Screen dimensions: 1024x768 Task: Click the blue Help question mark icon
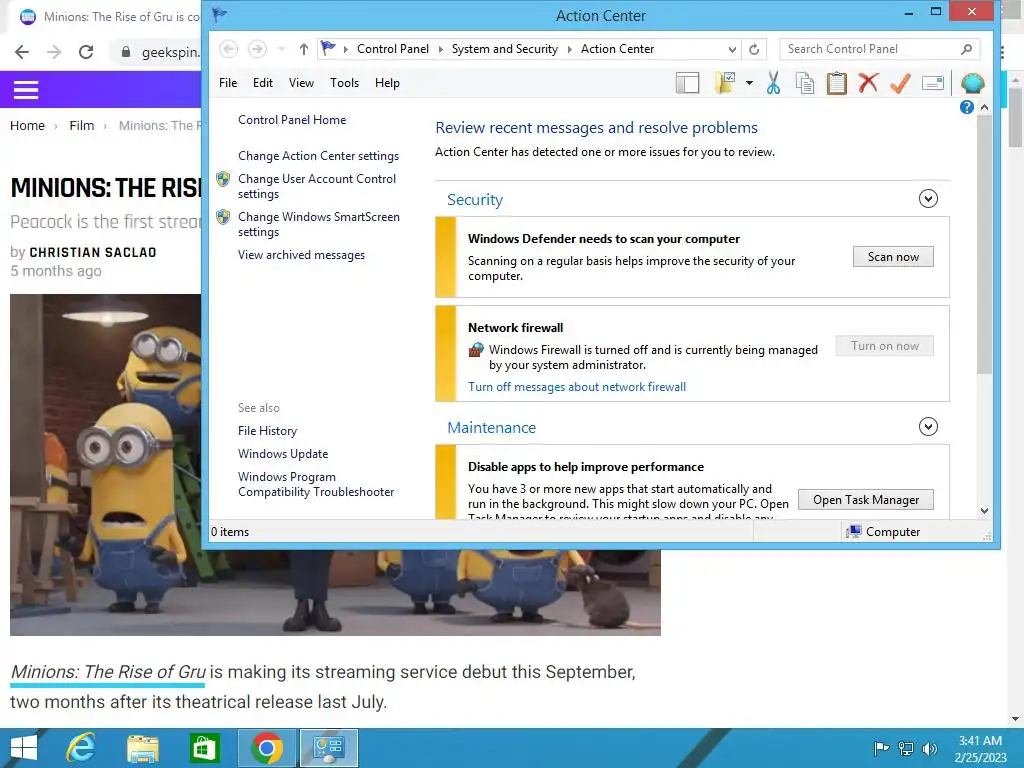[967, 107]
